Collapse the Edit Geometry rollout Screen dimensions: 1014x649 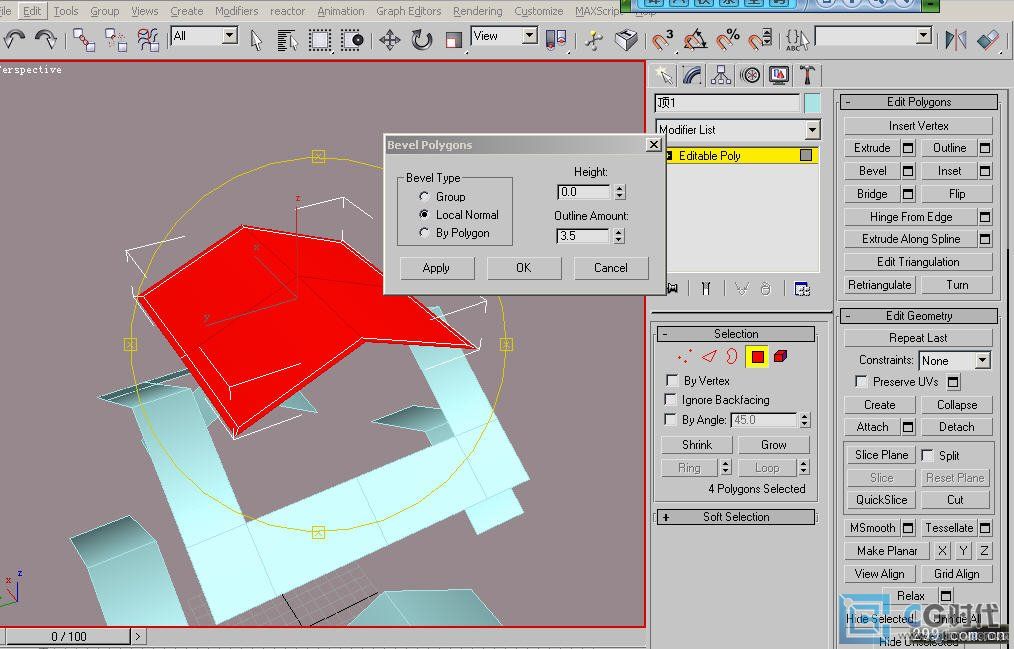click(918, 315)
